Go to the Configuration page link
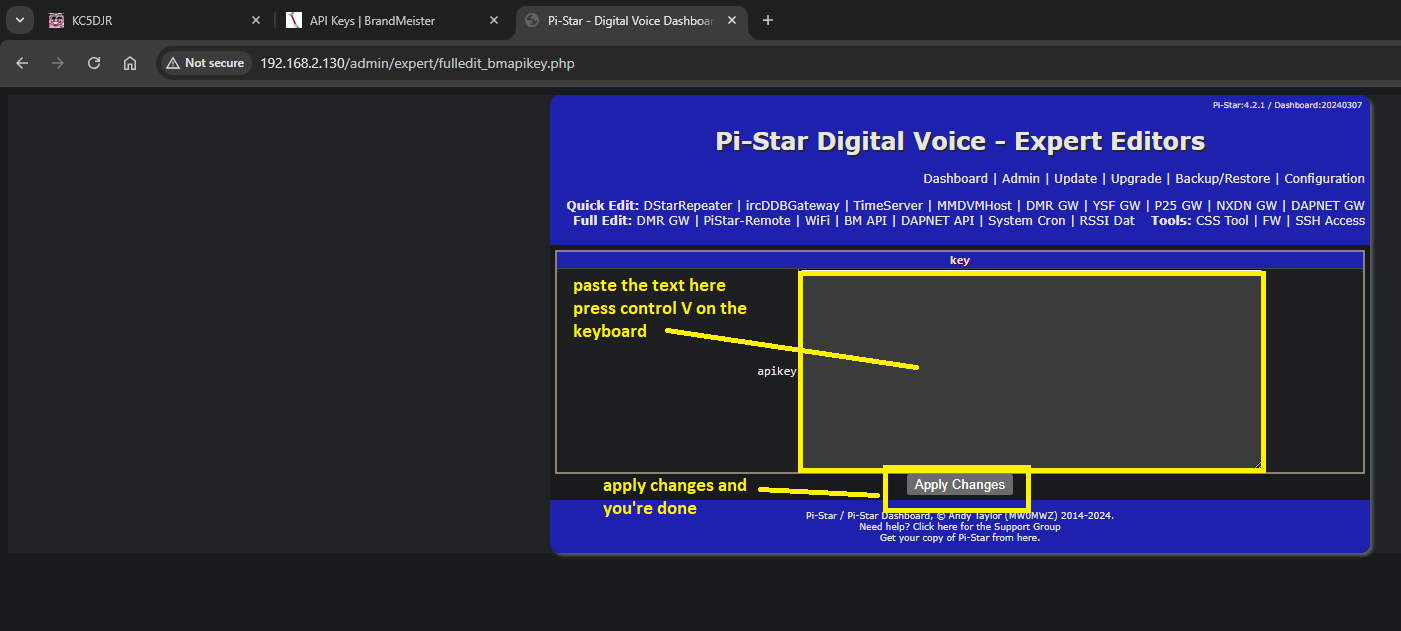 tap(1324, 179)
